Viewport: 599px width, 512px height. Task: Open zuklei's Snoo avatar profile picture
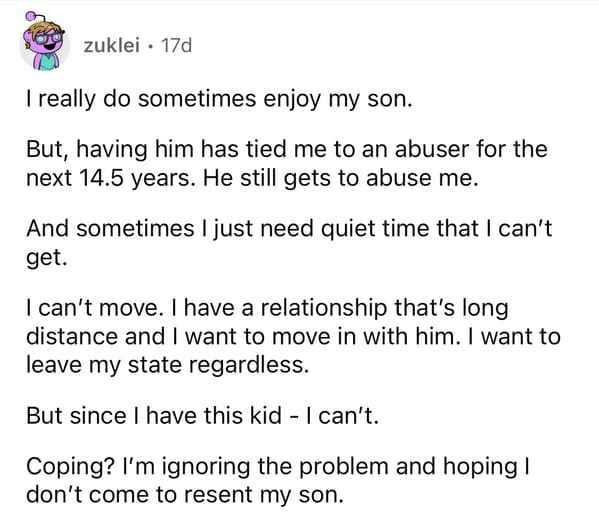pos(44,42)
